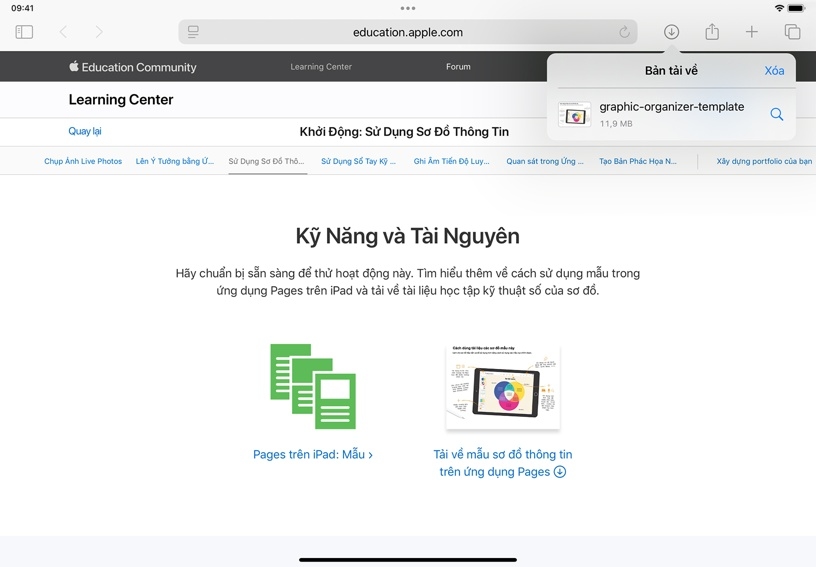Viewport: 816px width, 567px height.
Task: Open Learning Center in navigation bar
Action: point(321,67)
